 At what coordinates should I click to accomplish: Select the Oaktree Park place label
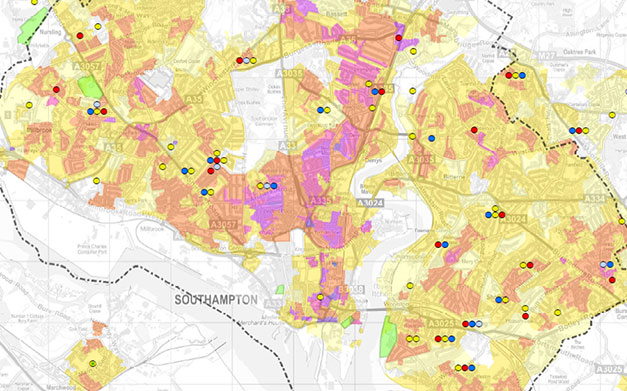tap(579, 52)
